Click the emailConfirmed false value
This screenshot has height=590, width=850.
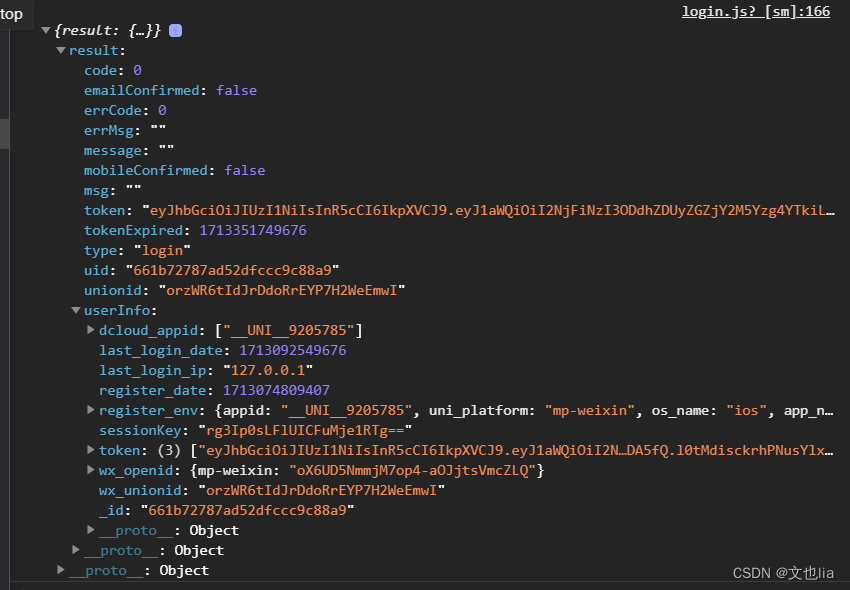coord(236,91)
